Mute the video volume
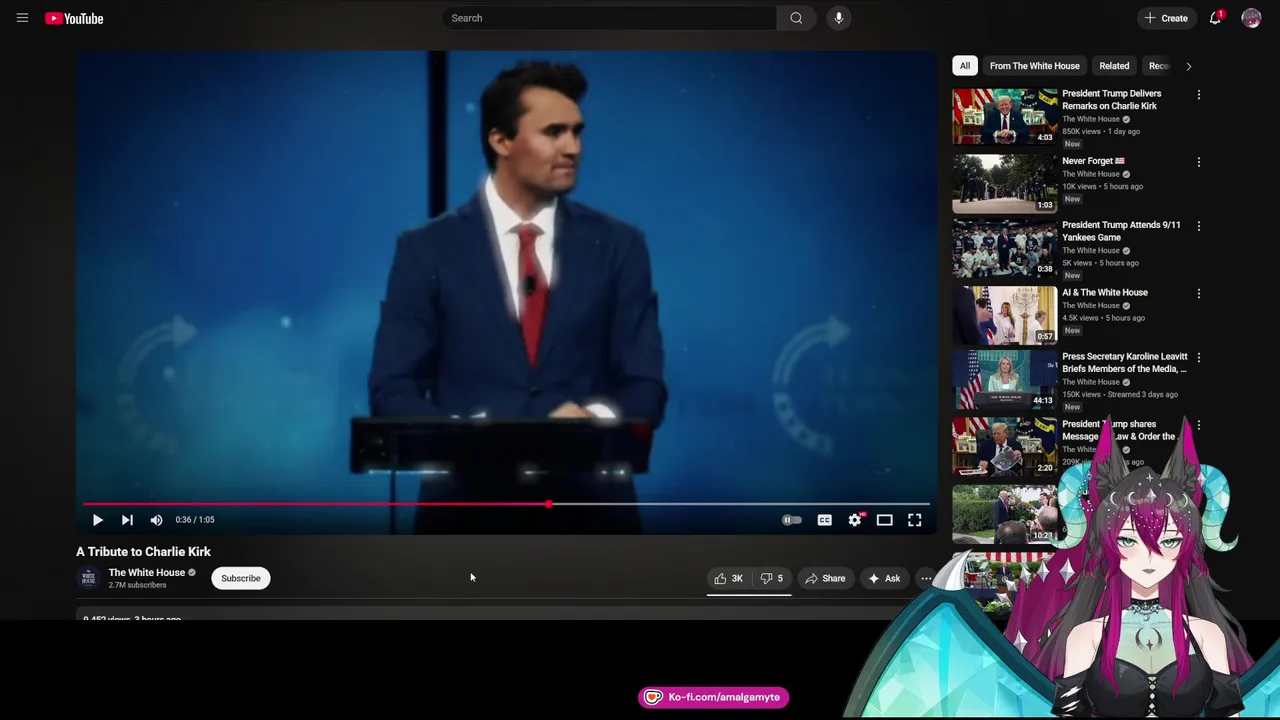The width and height of the screenshot is (1280, 720). pyautogui.click(x=156, y=520)
